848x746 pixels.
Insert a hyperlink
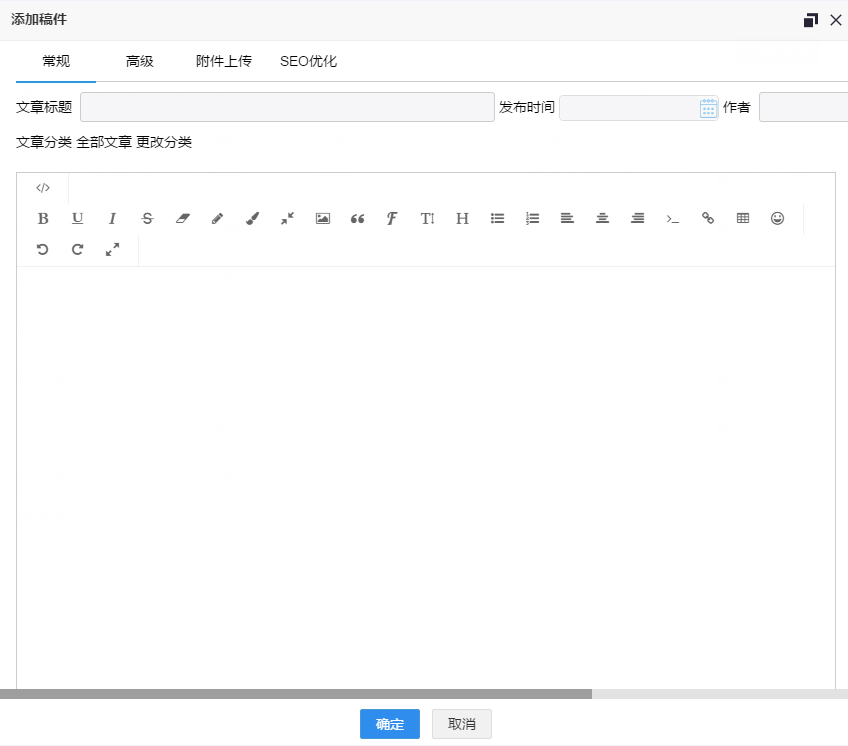click(x=708, y=218)
